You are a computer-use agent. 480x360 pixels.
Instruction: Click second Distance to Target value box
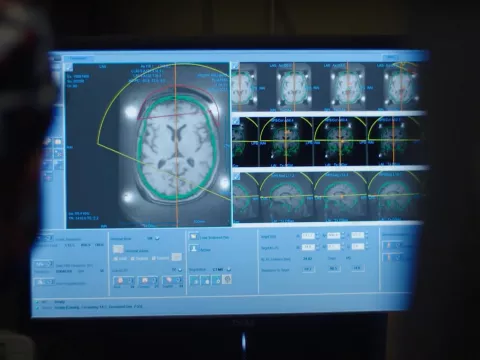coord(333,268)
